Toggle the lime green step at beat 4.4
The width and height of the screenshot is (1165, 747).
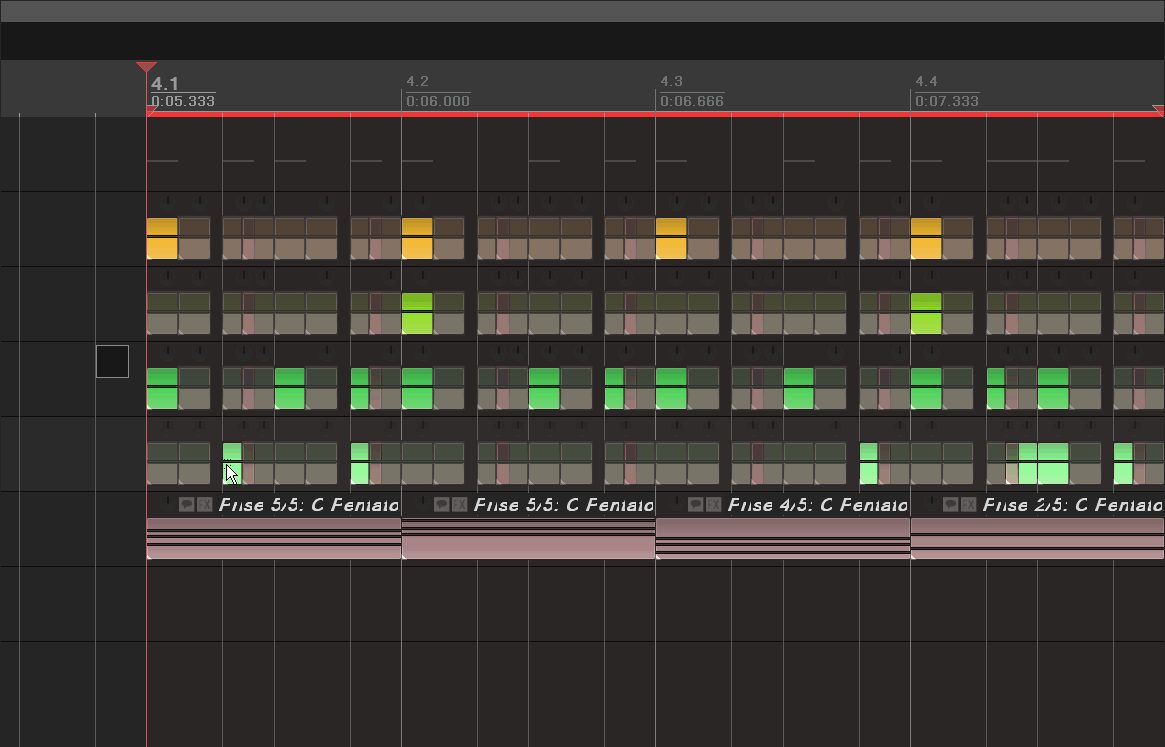coord(926,313)
